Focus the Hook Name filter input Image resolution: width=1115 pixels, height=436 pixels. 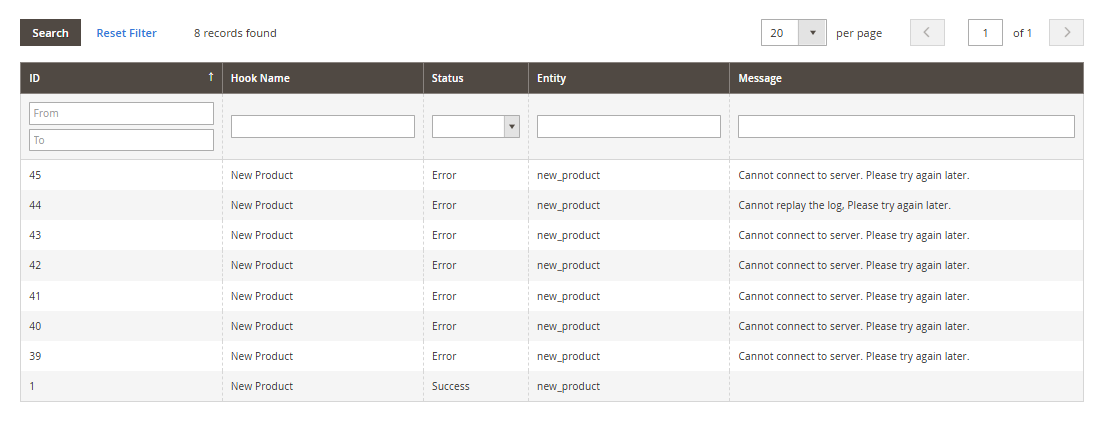pyautogui.click(x=322, y=126)
